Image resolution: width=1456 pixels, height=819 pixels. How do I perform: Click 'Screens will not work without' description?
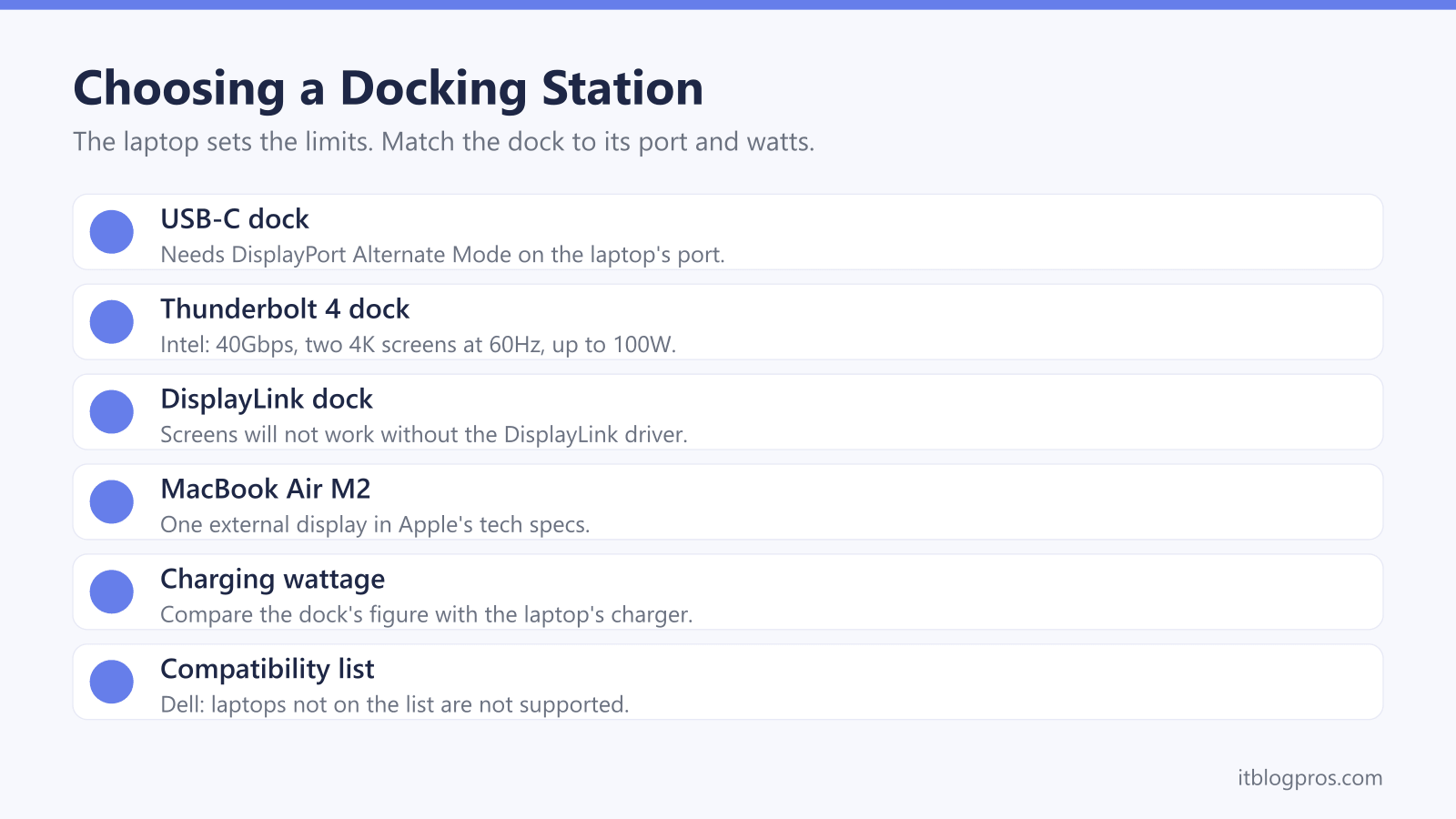click(424, 435)
